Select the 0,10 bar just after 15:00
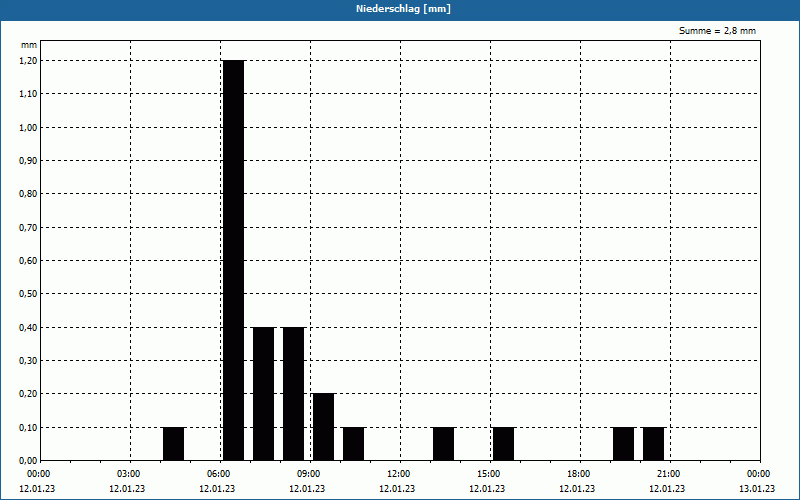Screen dimensions: 800x500 tap(504, 444)
